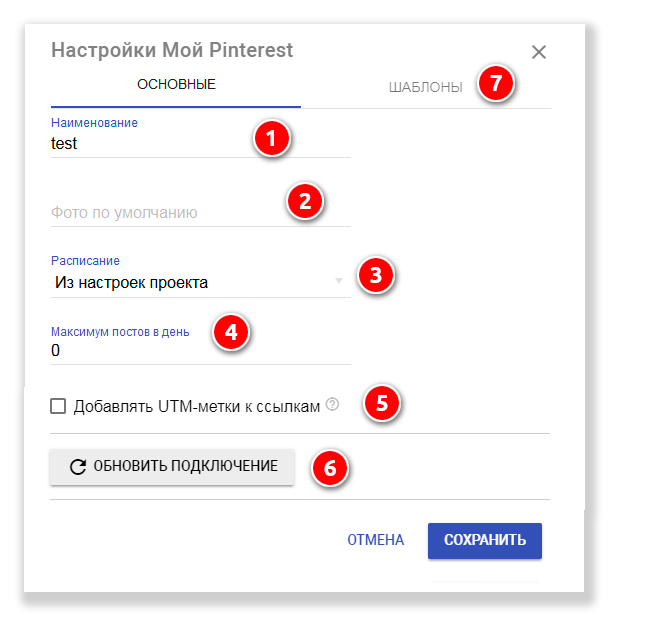Screen dimensions: 646x637
Task: Expand the Расписание dropdown arrow
Action: click(x=339, y=281)
